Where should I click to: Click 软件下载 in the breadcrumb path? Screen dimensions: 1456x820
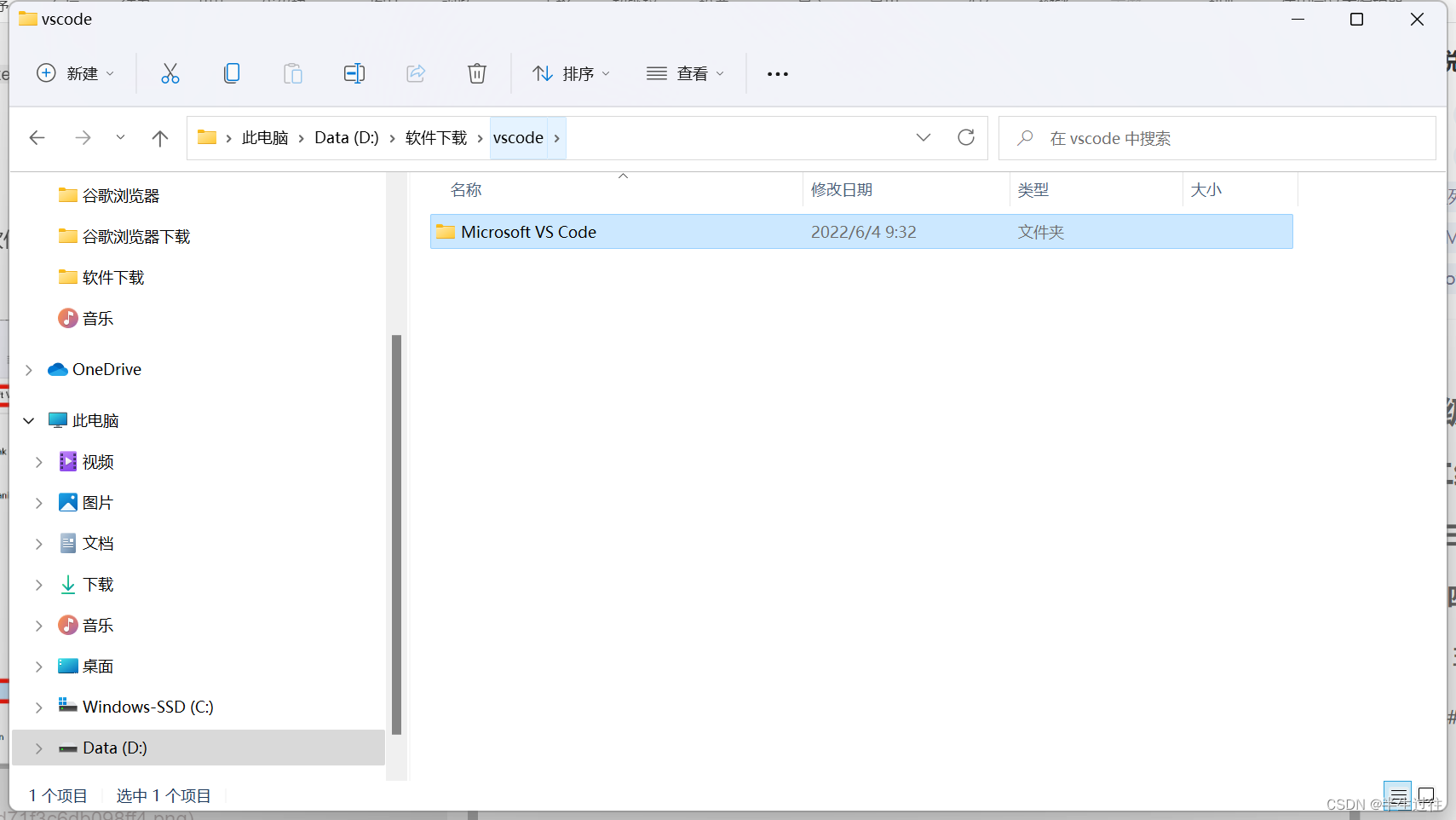coord(436,138)
